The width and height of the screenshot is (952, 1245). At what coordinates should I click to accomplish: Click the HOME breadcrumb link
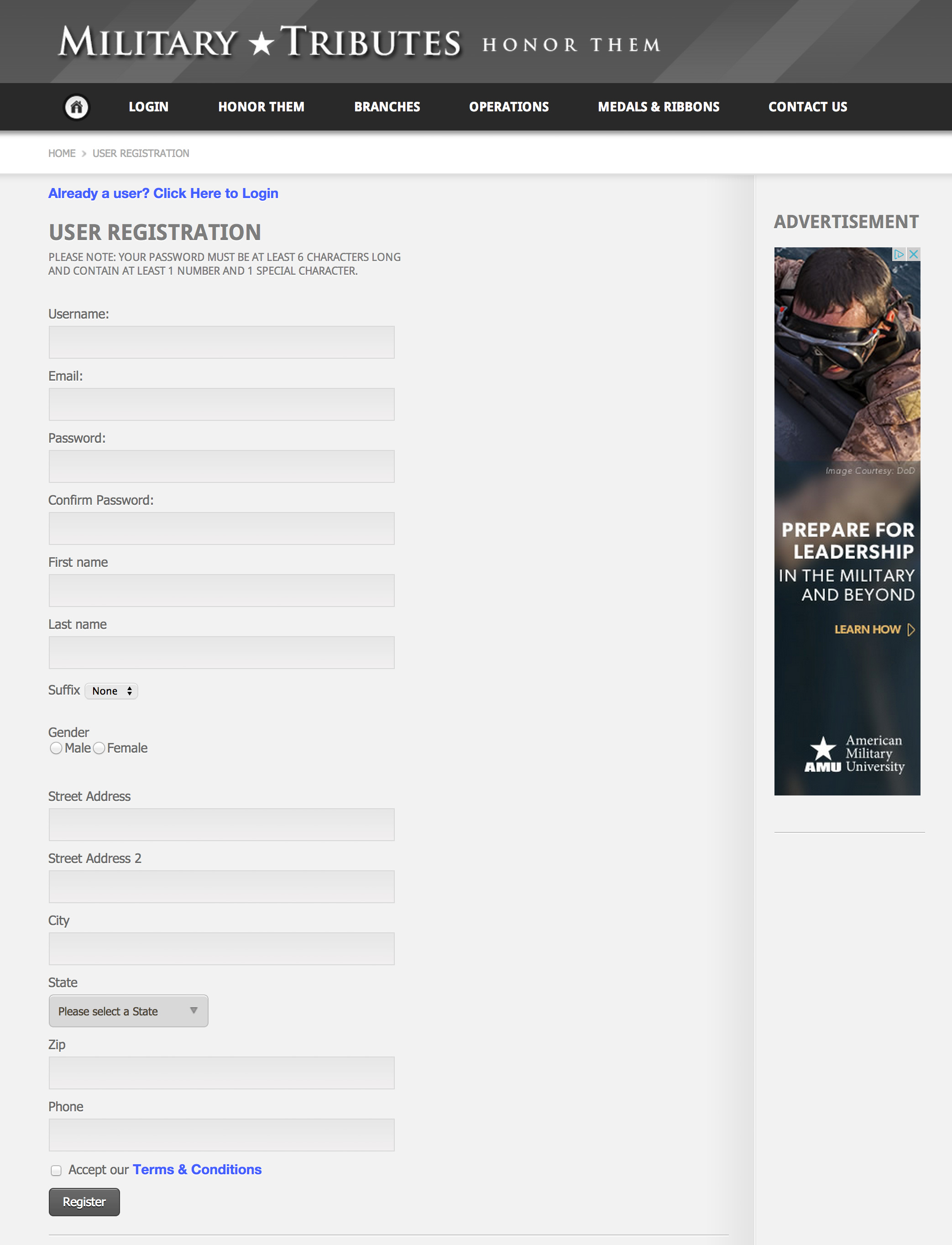pos(62,153)
